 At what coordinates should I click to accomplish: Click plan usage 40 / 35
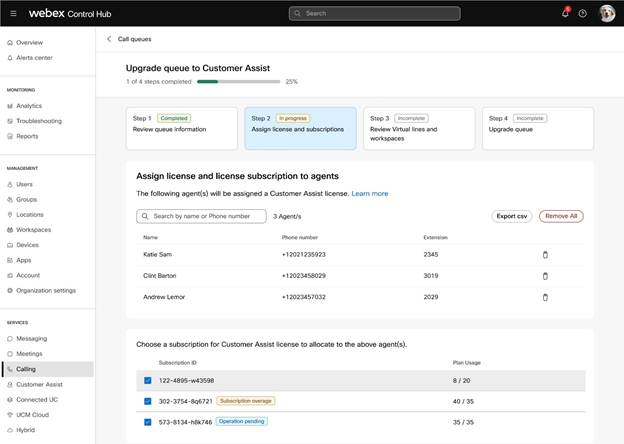click(x=463, y=401)
